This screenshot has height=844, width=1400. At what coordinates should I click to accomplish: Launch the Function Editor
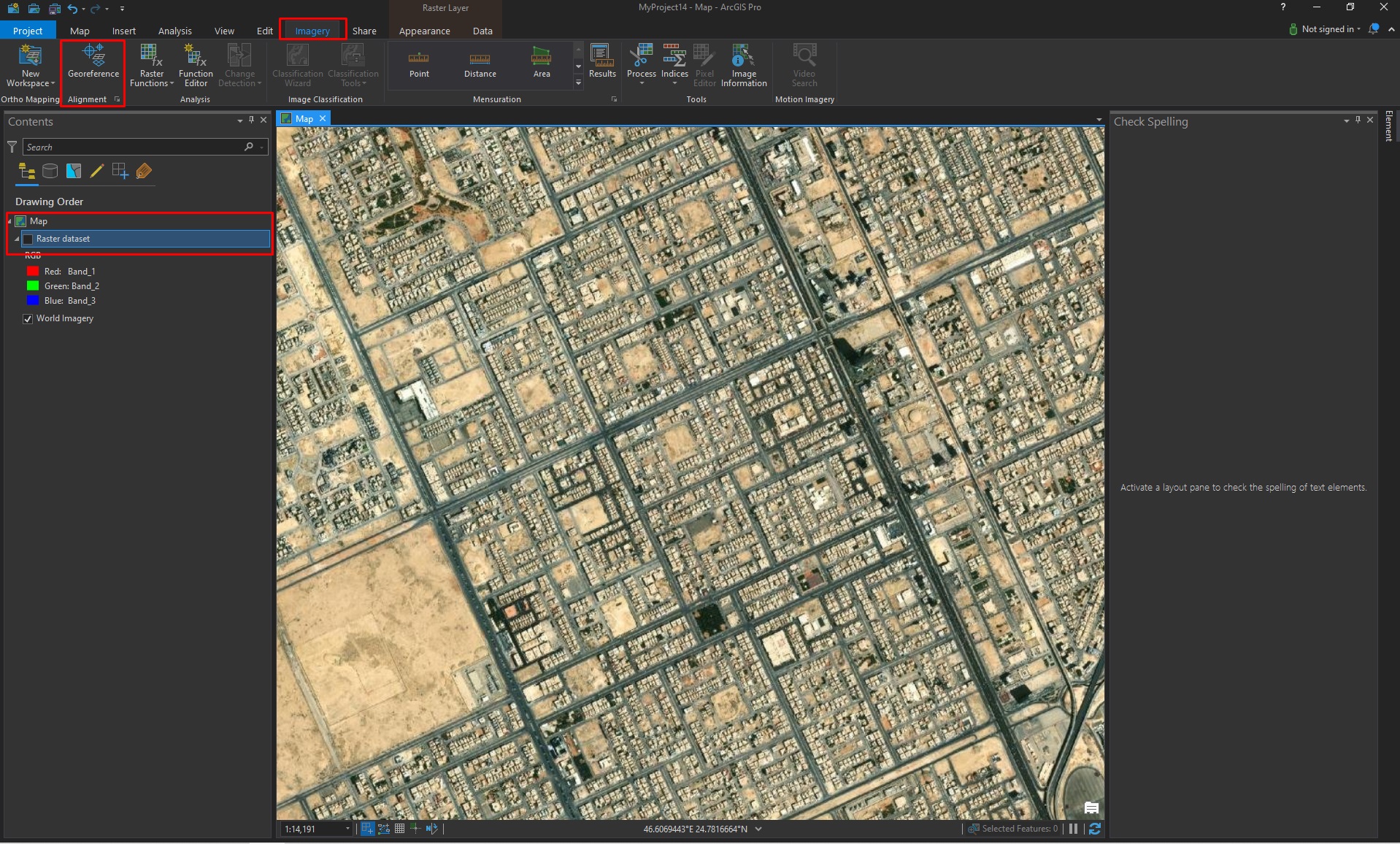pyautogui.click(x=196, y=65)
